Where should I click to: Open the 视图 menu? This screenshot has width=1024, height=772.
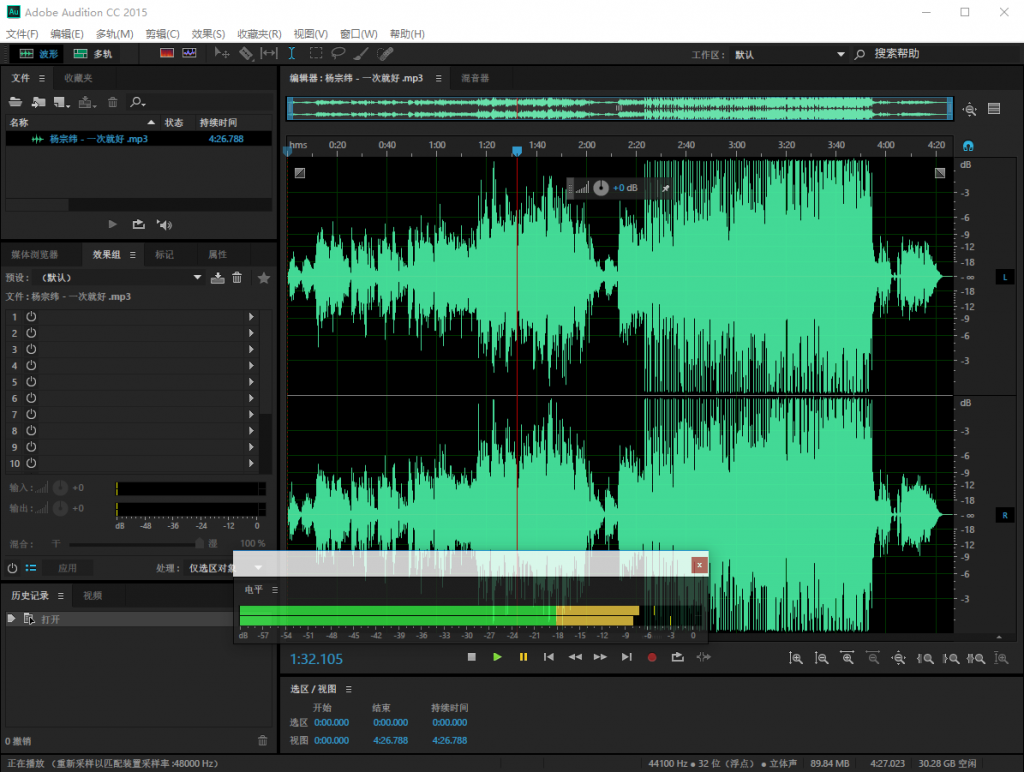310,34
